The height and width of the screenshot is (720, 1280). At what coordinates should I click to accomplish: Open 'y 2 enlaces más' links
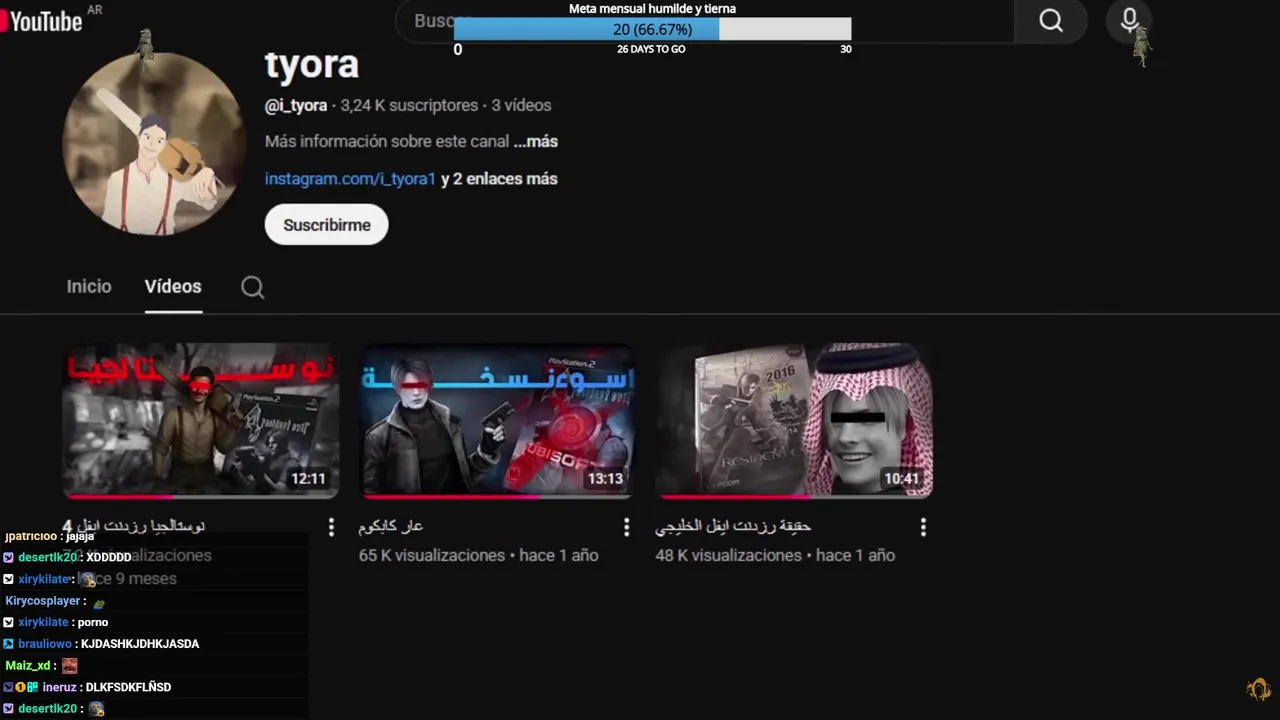pos(499,179)
